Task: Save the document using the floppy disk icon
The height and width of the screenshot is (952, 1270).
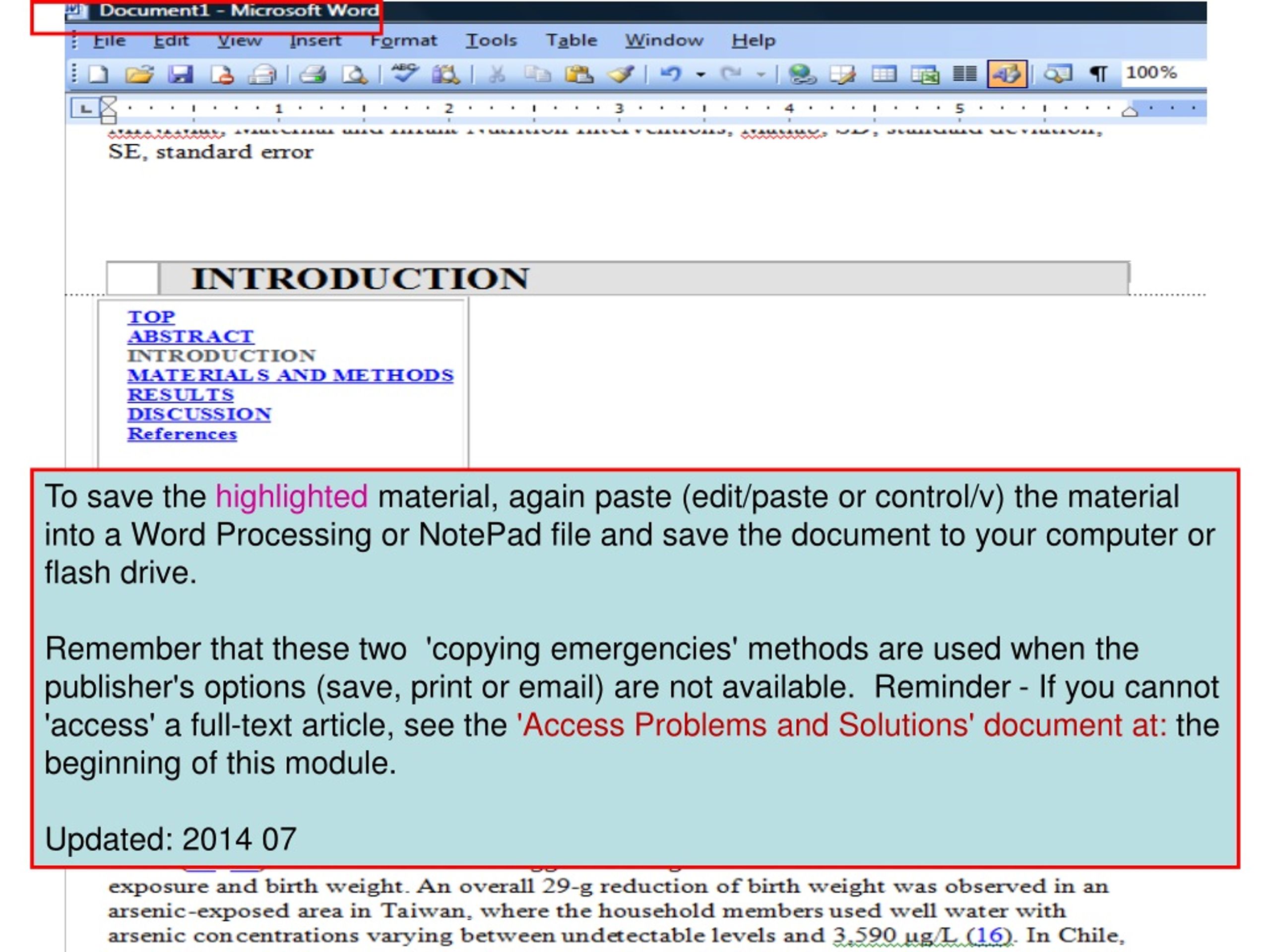Action: coord(181,74)
